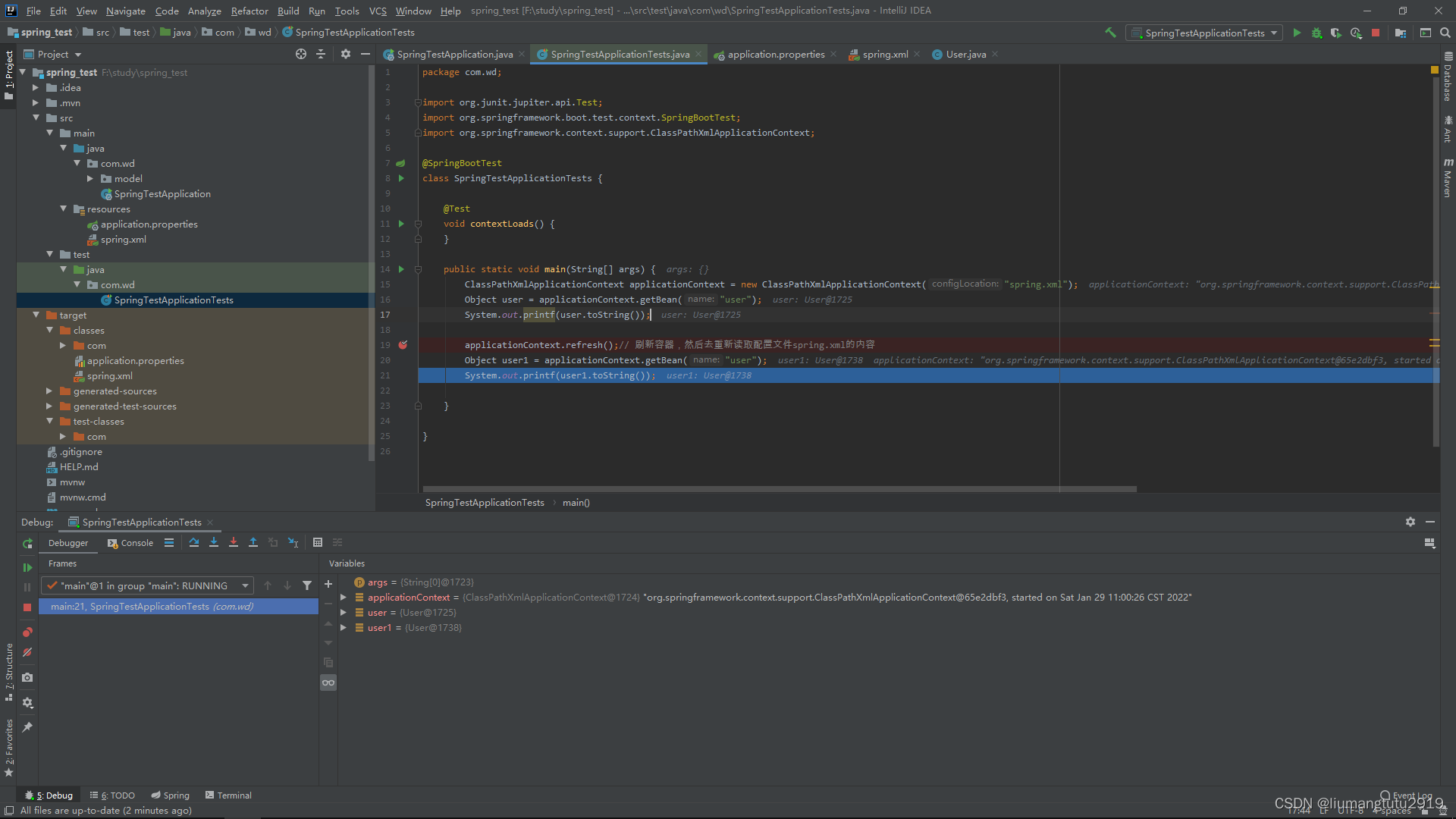
Task: Open the Refactor menu
Action: click(x=249, y=11)
